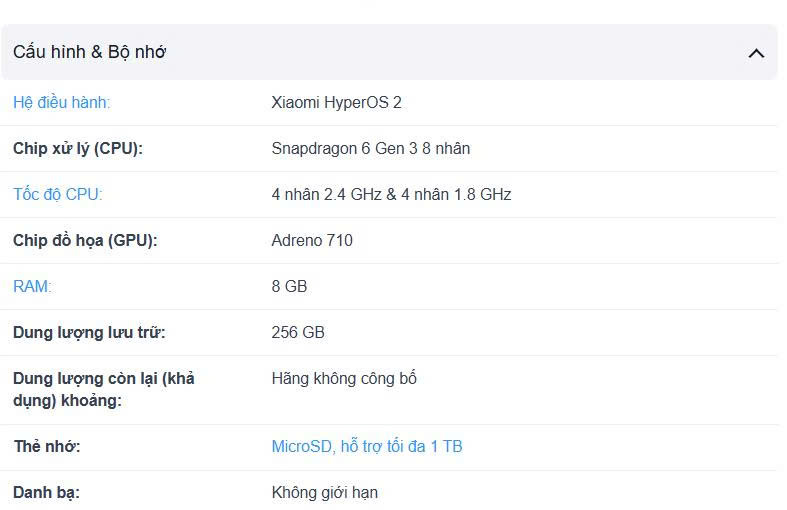Collapse section using the chevron arrow
787x510 pixels.
coord(756,53)
